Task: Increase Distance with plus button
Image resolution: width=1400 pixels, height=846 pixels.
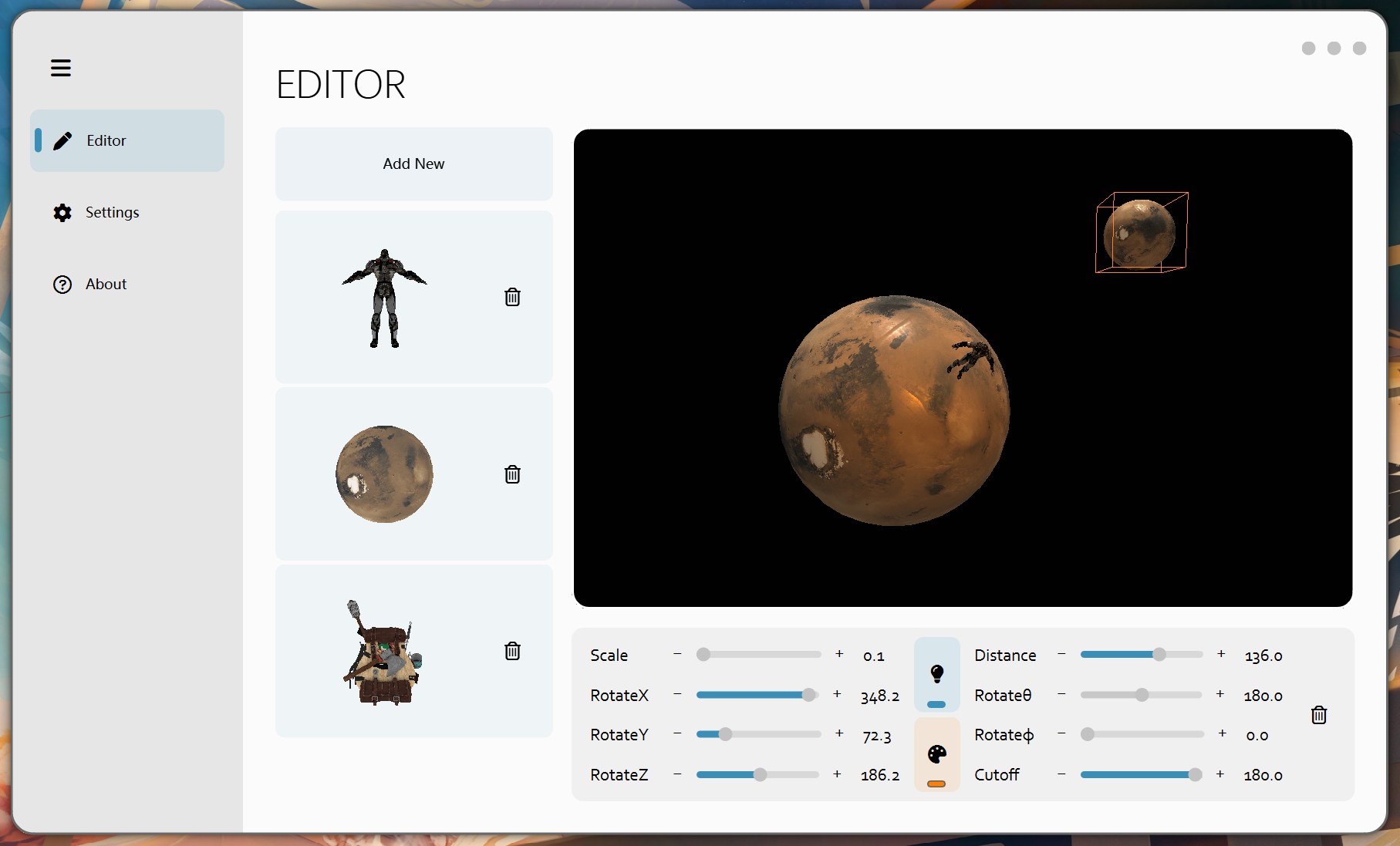Action: pos(1221,654)
